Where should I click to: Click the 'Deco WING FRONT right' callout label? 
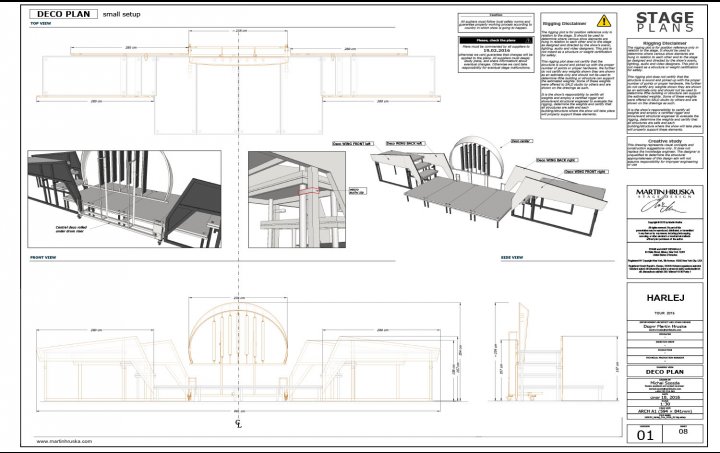point(585,172)
